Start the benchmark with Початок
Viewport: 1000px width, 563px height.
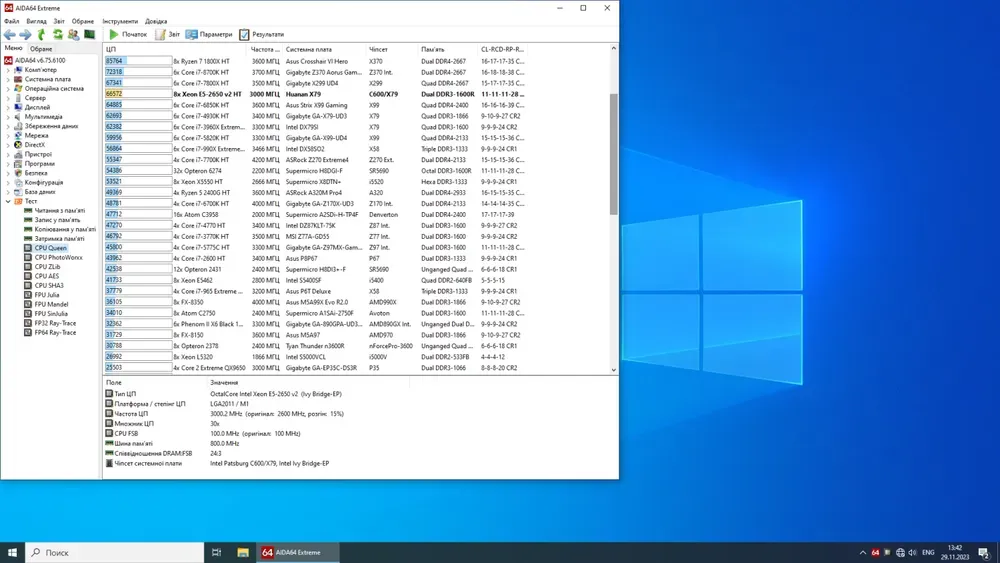pyautogui.click(x=127, y=34)
